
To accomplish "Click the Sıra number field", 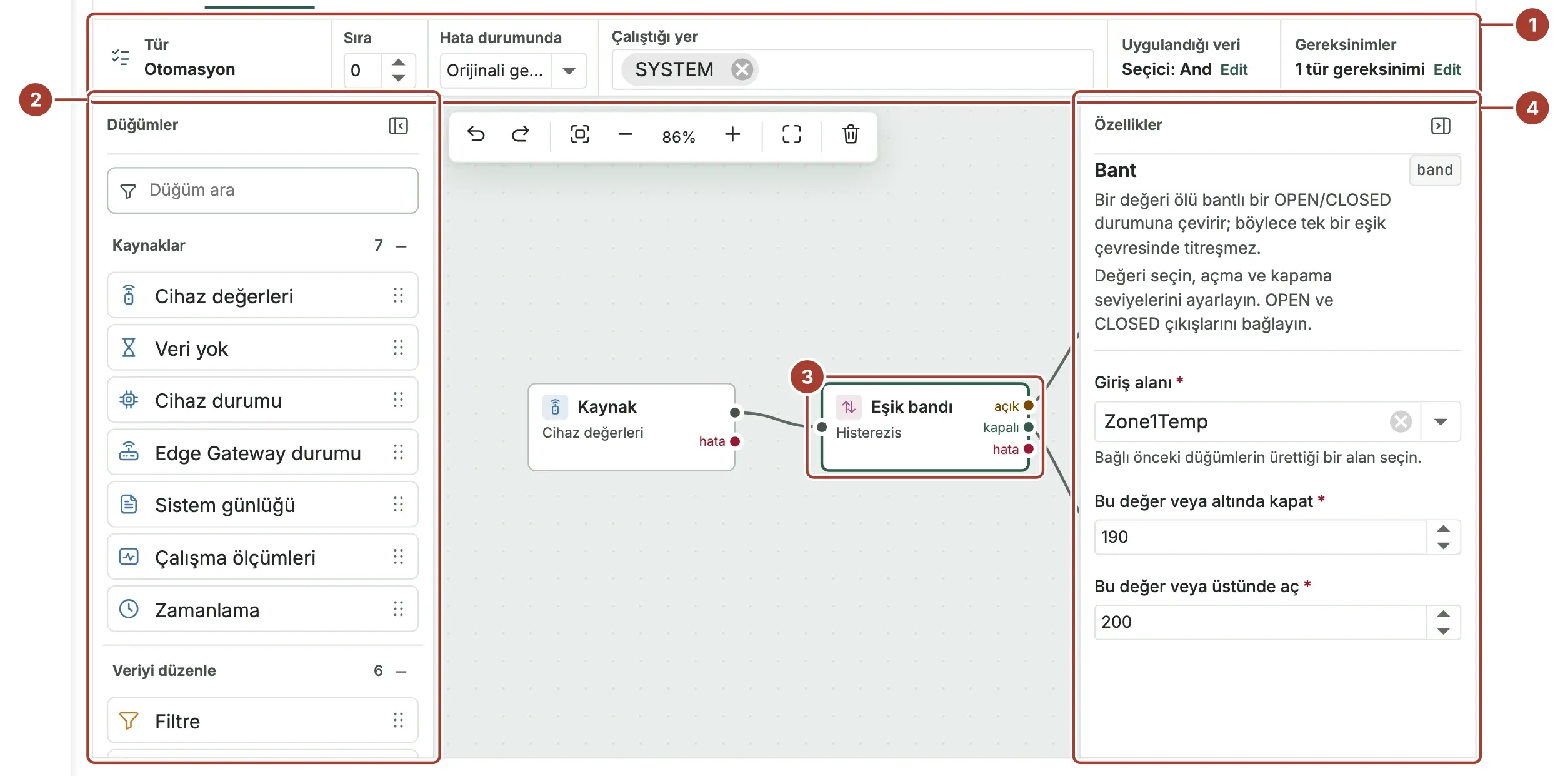I will pyautogui.click(x=362, y=70).
